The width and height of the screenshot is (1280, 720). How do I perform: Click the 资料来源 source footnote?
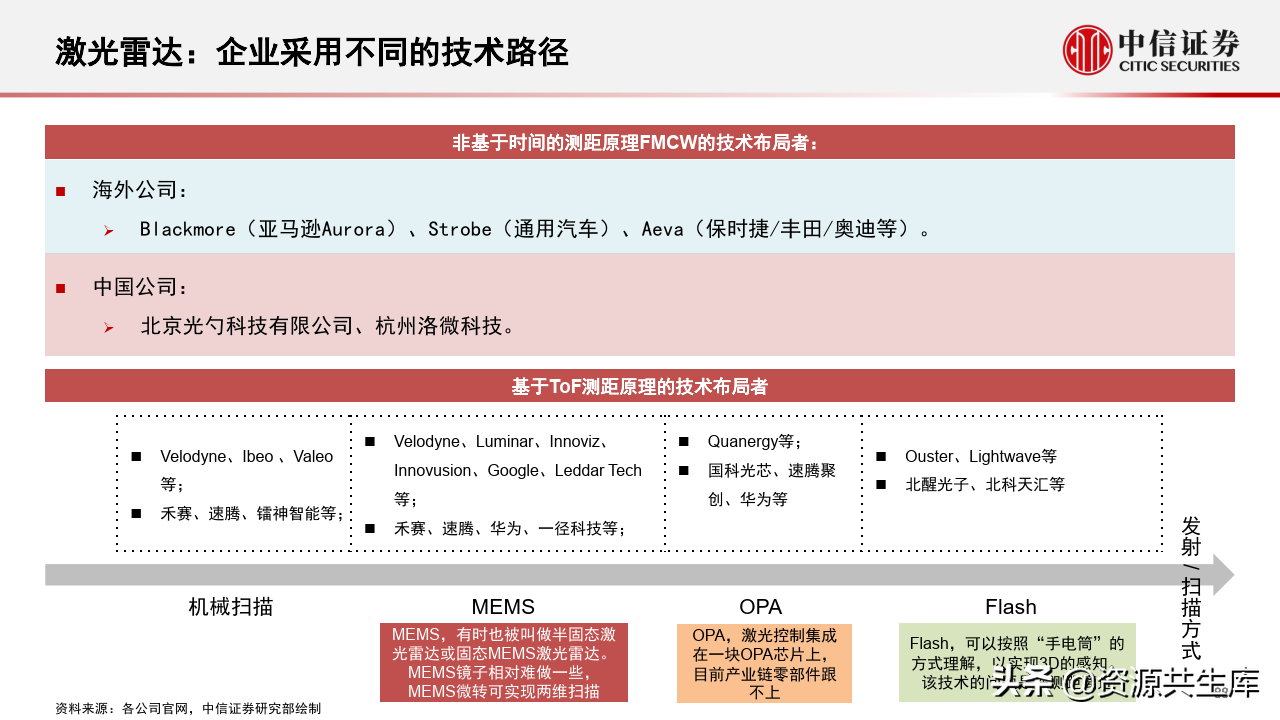pyautogui.click(x=188, y=709)
